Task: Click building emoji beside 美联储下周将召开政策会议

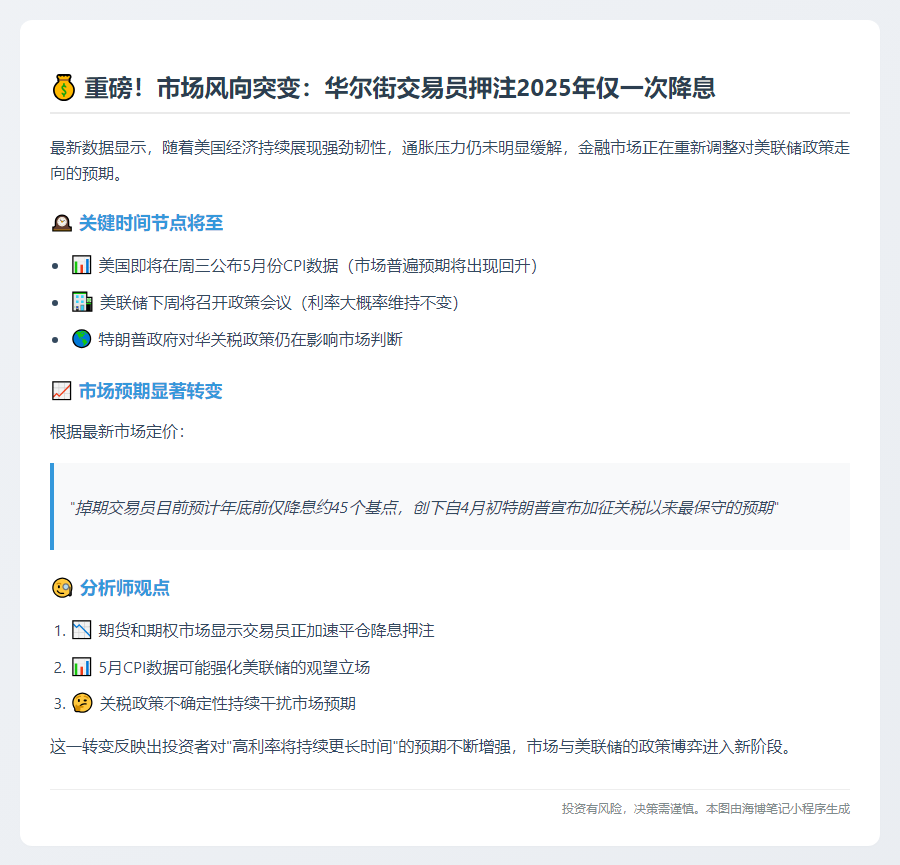Action: point(82,302)
